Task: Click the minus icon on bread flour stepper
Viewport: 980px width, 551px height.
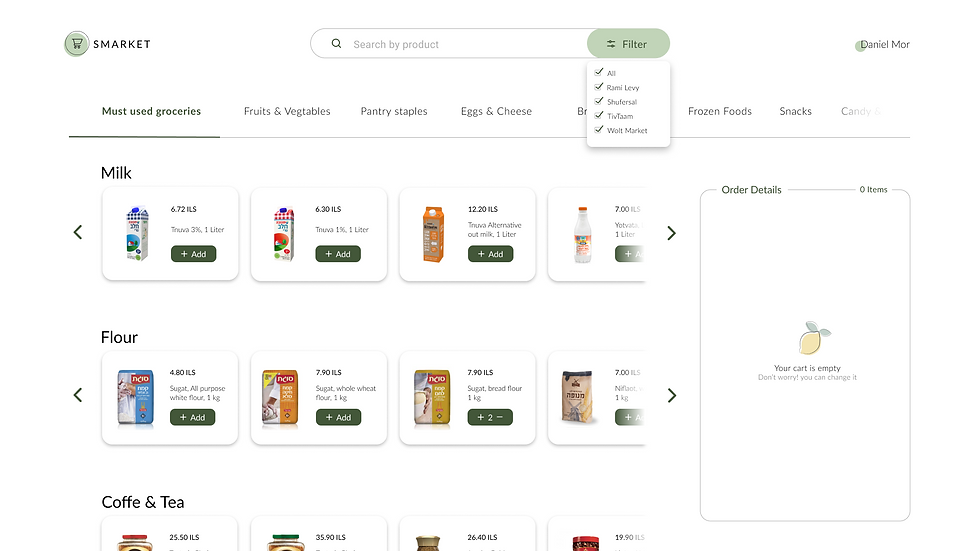Action: coord(500,417)
